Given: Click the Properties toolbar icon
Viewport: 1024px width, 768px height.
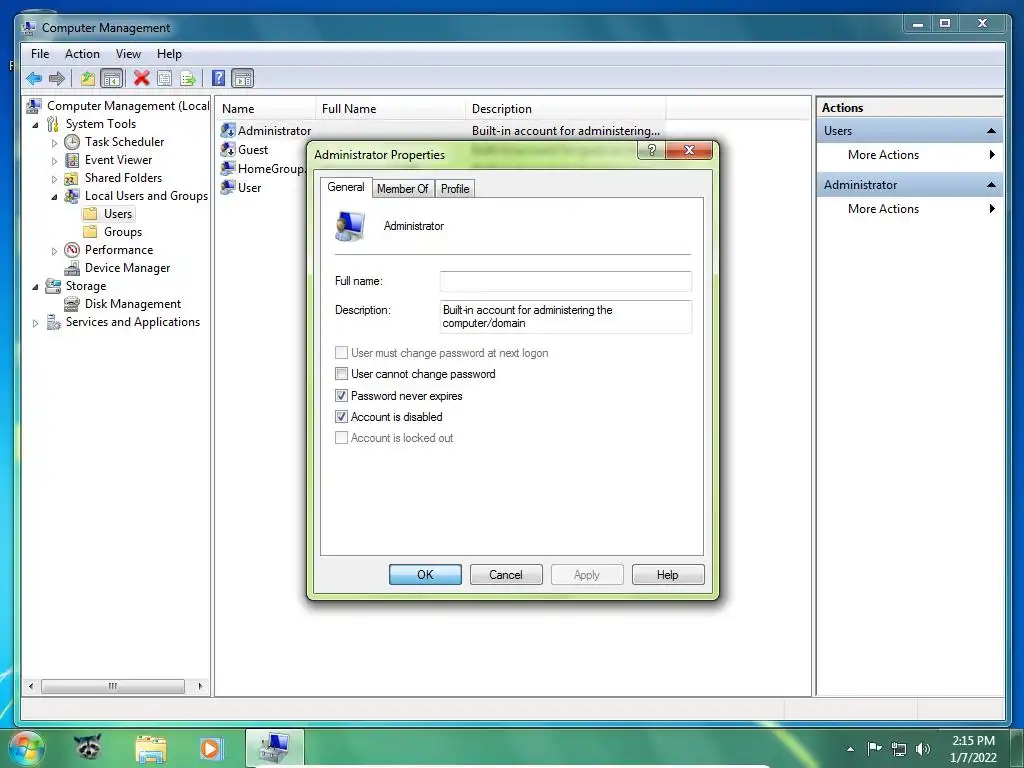Looking at the screenshot, I should coord(165,79).
